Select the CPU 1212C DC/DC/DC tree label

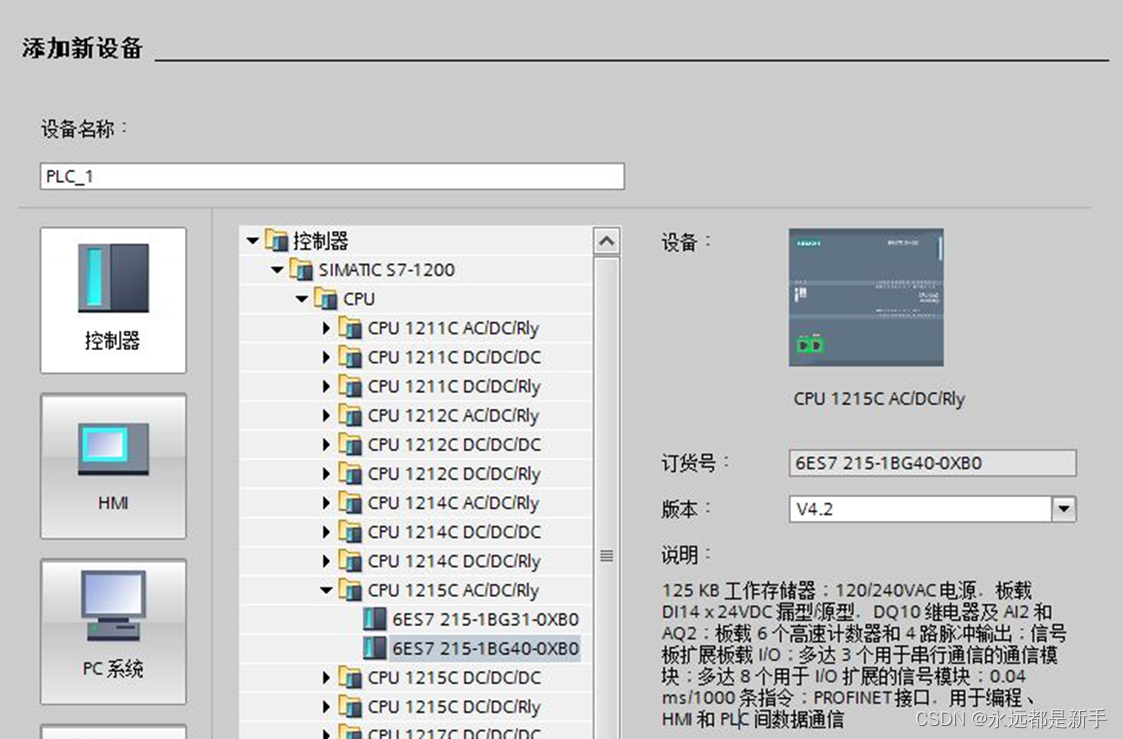click(454, 445)
